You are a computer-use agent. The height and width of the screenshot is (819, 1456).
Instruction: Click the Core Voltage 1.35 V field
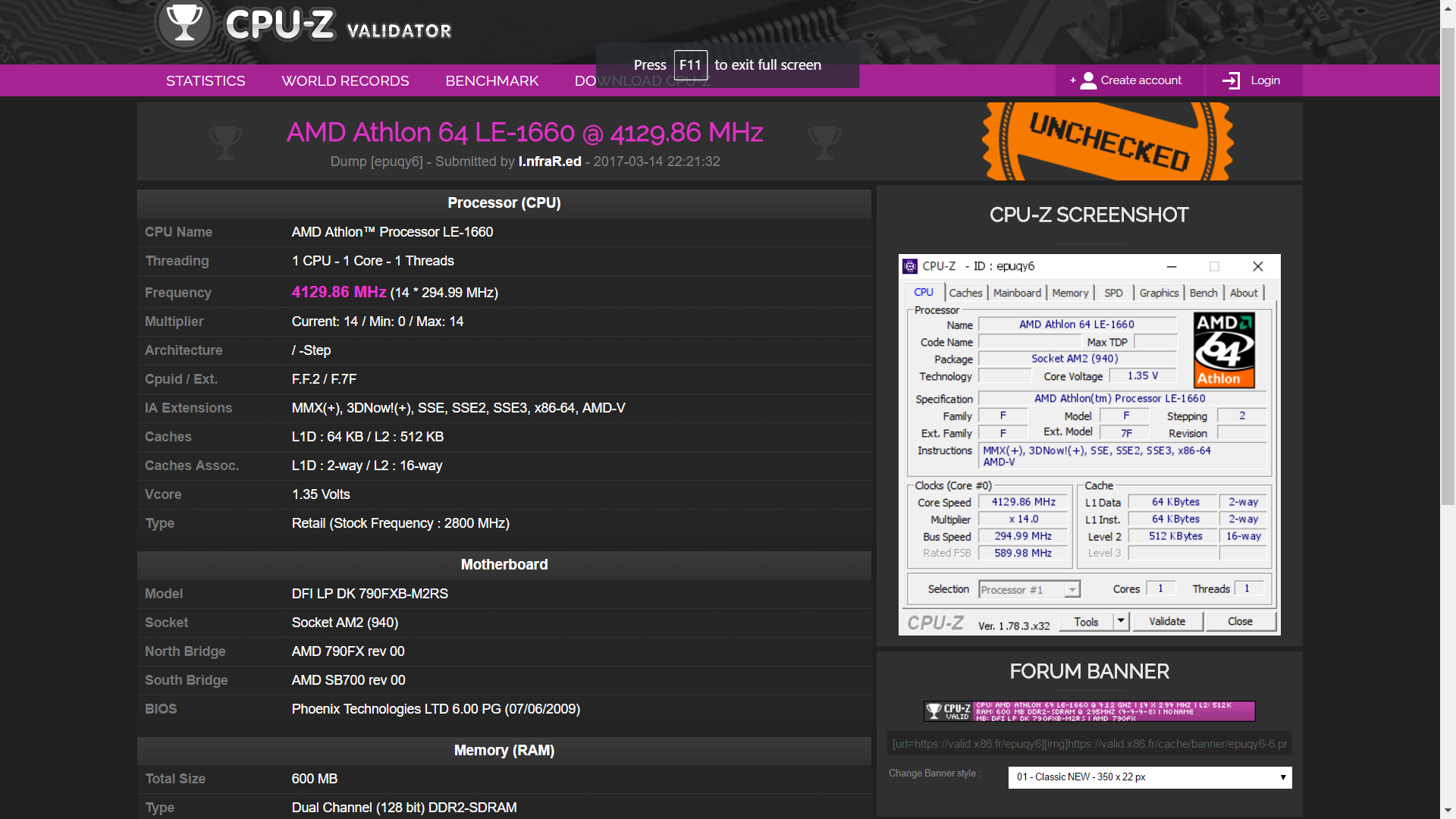[x=1143, y=376]
